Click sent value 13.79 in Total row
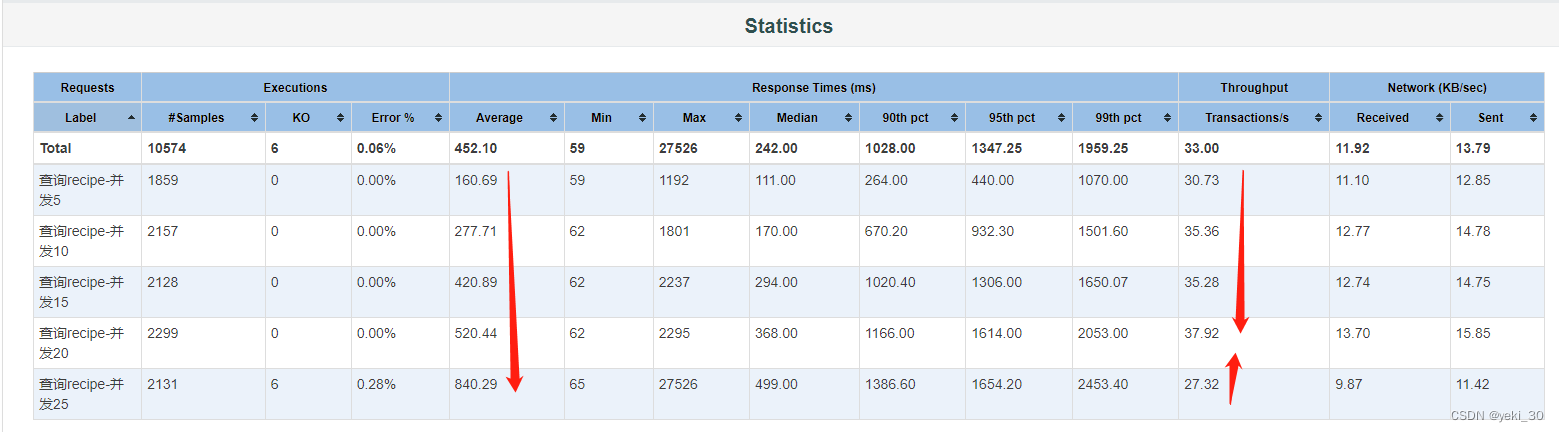Viewport: 1559px width, 432px height. click(1473, 148)
